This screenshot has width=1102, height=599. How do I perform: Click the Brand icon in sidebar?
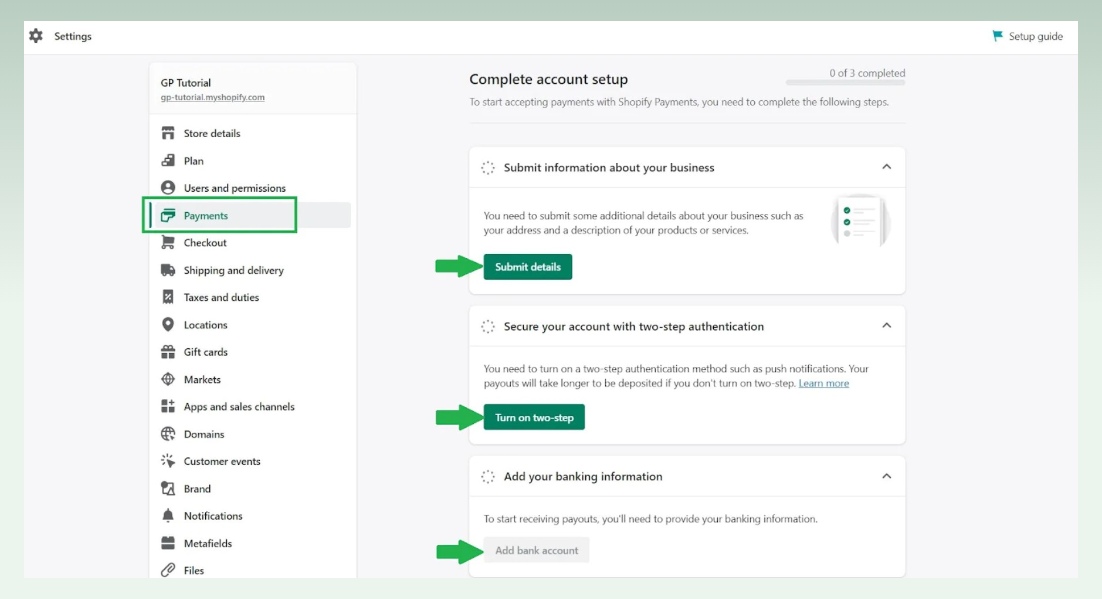tap(168, 489)
